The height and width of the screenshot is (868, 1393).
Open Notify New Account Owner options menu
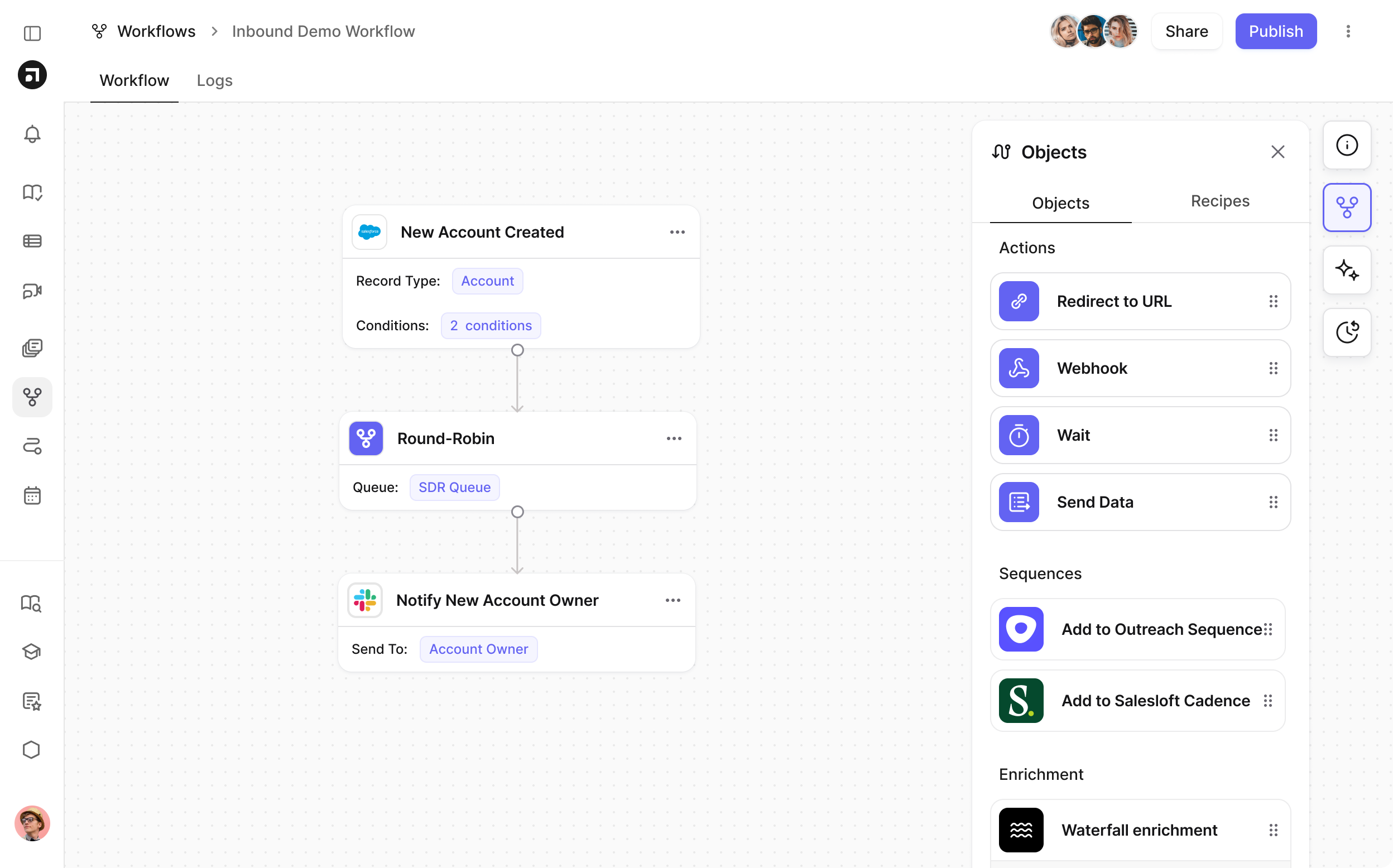click(673, 600)
